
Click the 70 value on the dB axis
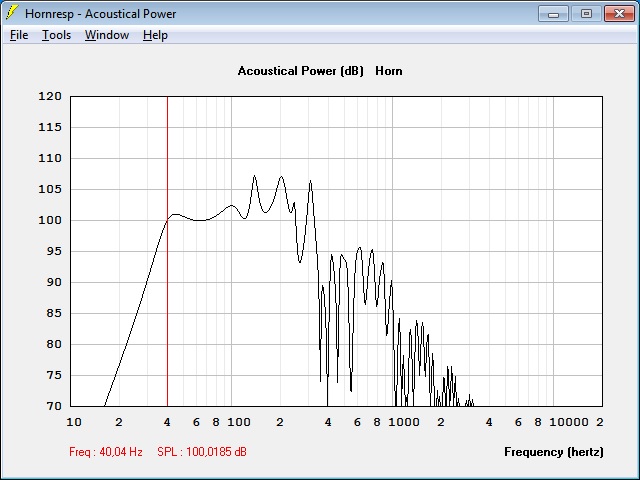pyautogui.click(x=53, y=406)
